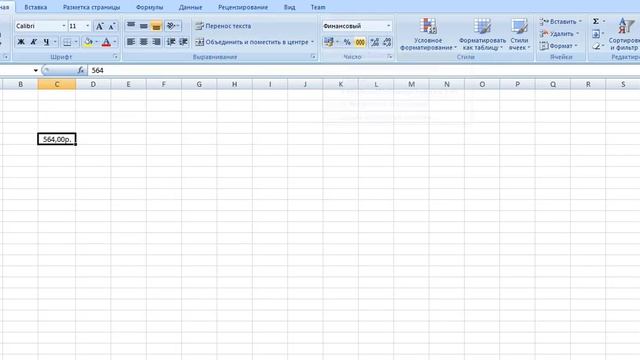
Task: Apply percent style format
Action: 347,42
